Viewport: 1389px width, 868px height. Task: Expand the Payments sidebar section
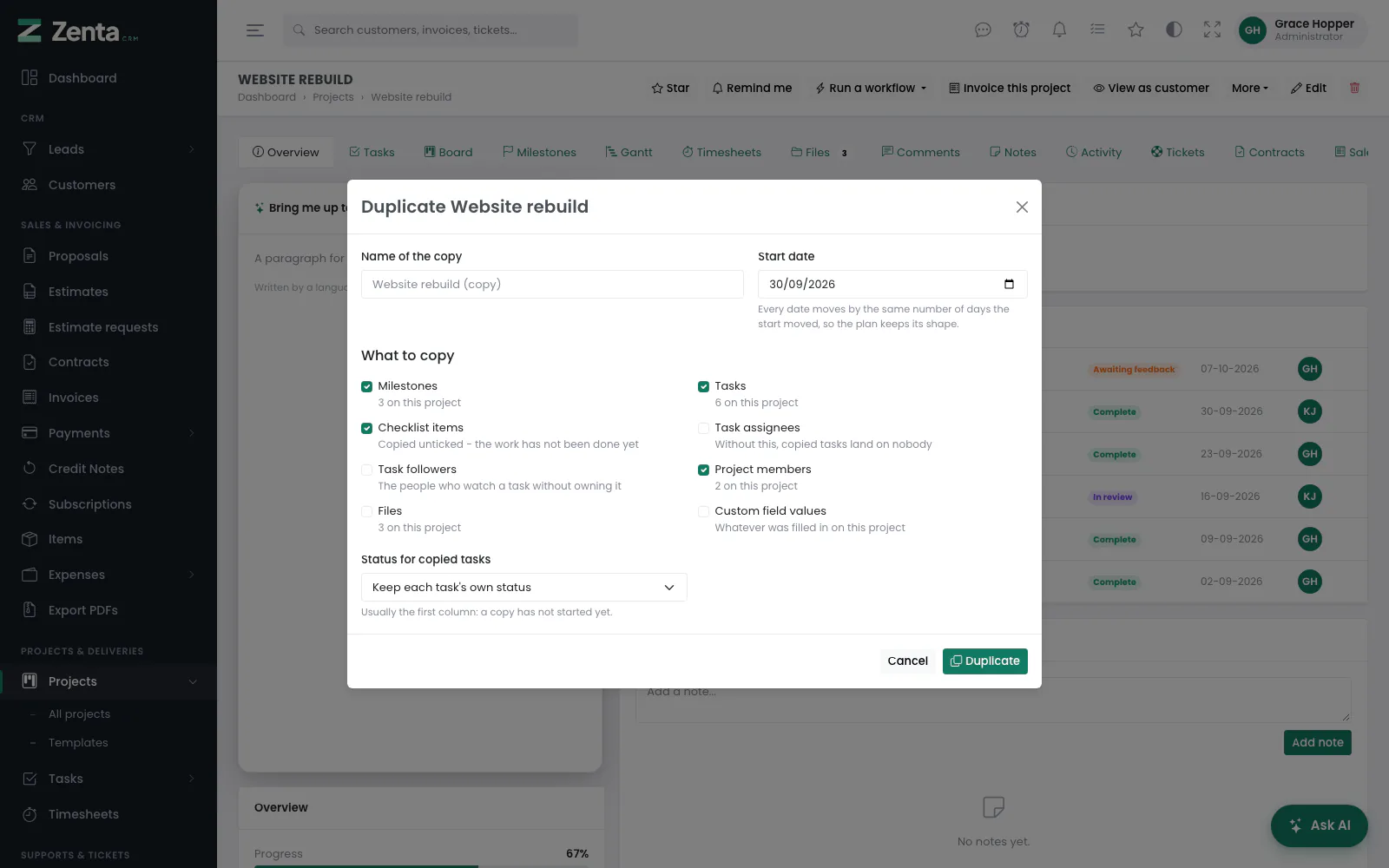pyautogui.click(x=192, y=433)
